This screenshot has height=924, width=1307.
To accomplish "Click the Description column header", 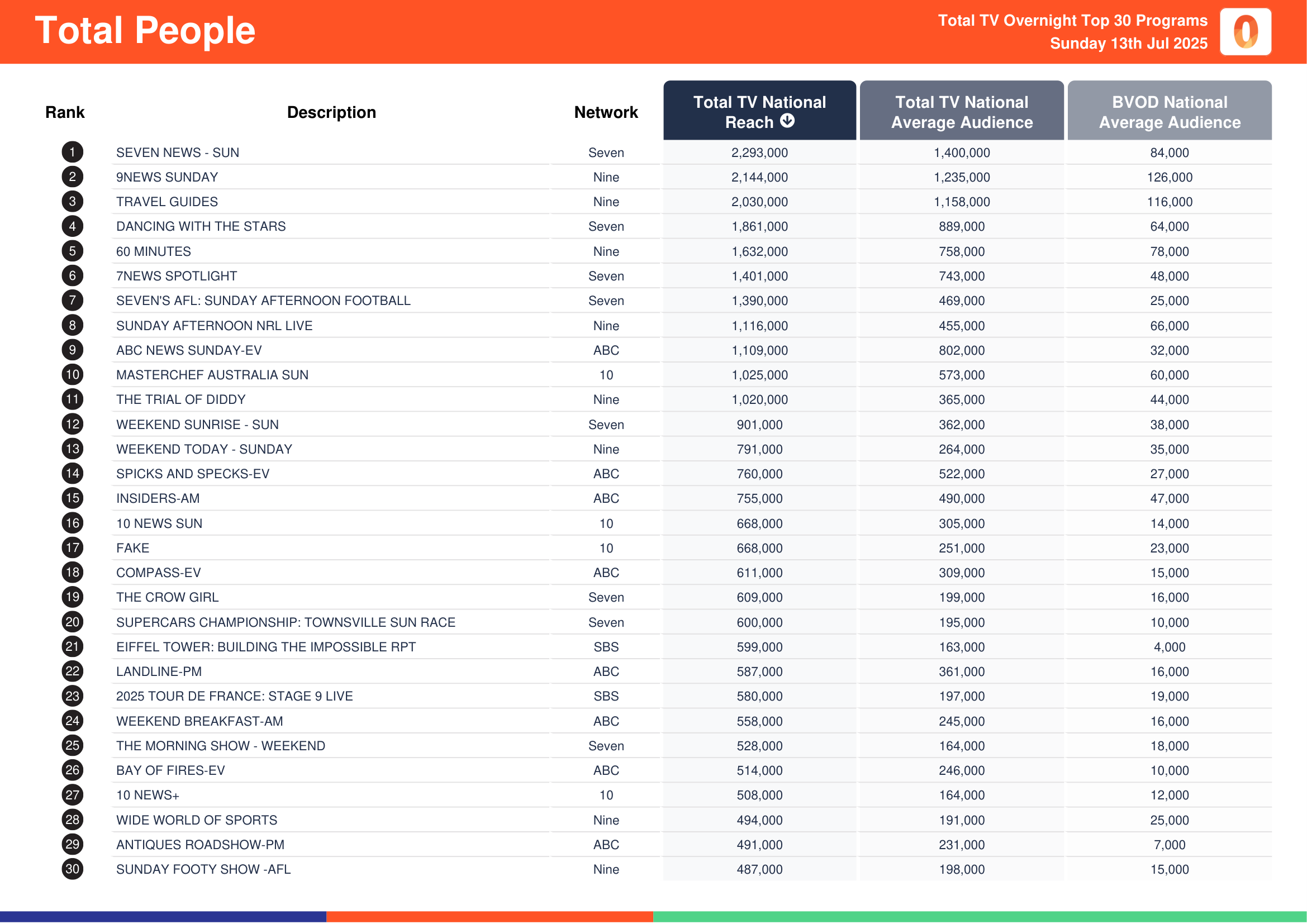I will [331, 112].
